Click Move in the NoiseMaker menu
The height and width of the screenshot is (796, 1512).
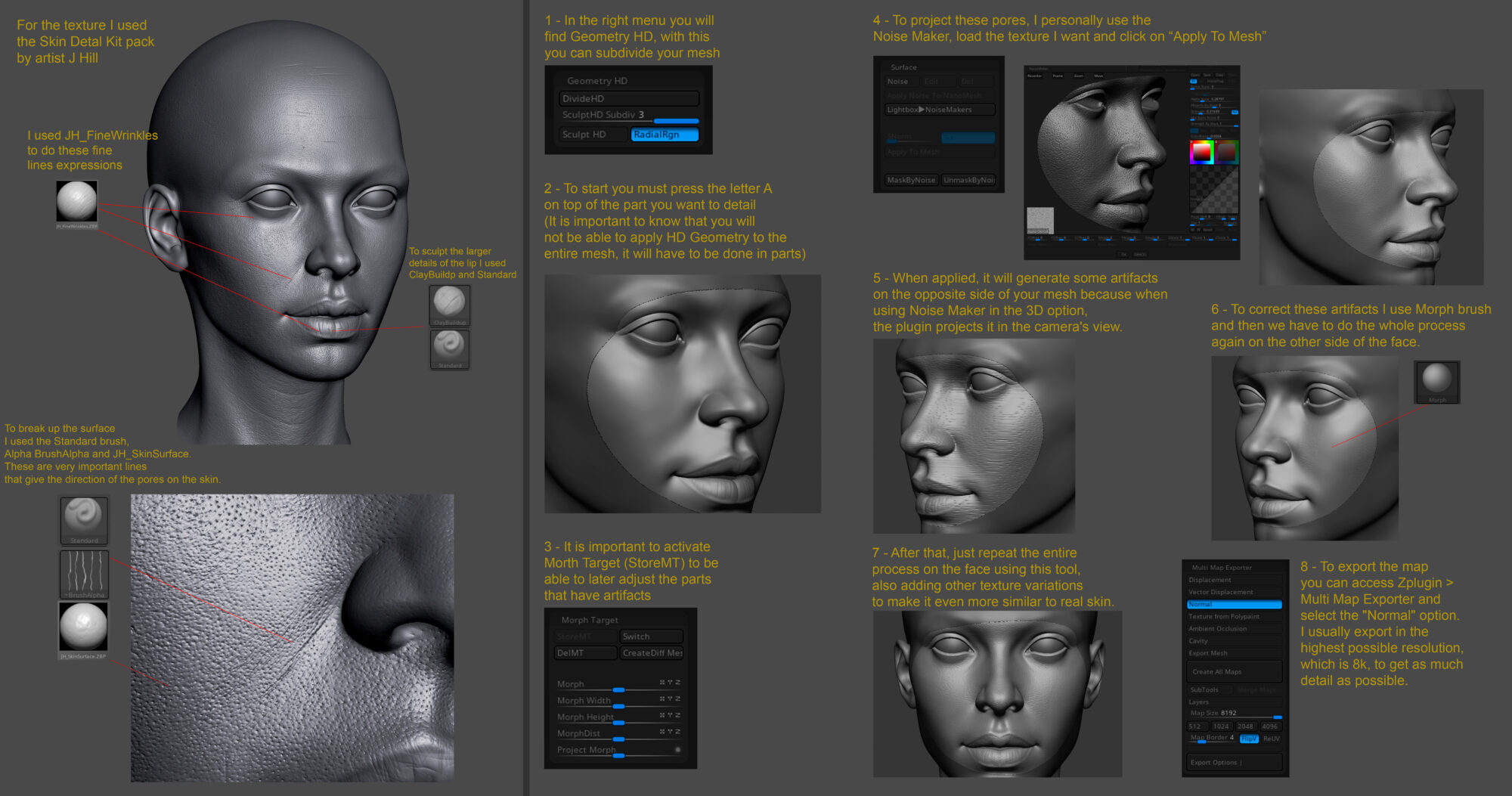coord(1098,76)
